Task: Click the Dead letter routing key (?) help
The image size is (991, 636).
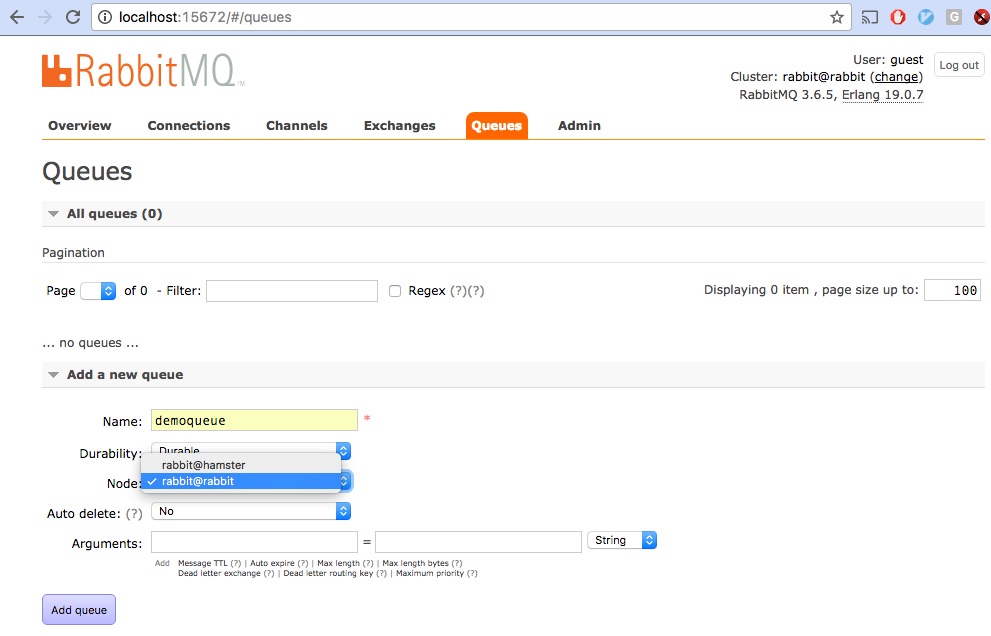Action: click(381, 573)
